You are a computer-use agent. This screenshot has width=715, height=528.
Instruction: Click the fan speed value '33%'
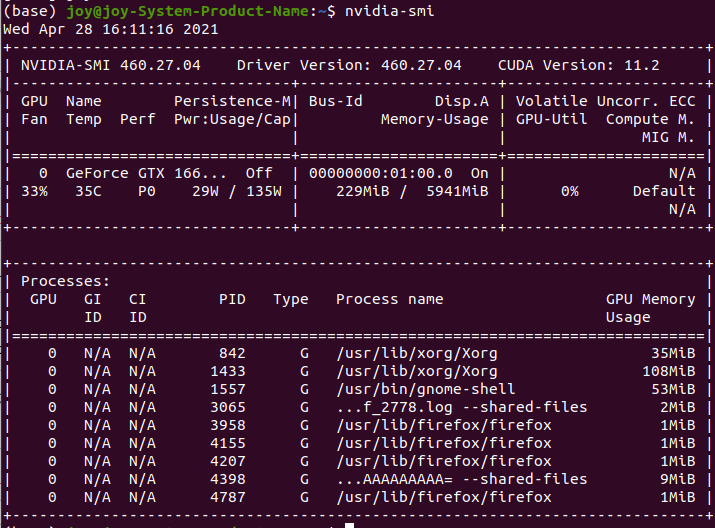point(34,192)
